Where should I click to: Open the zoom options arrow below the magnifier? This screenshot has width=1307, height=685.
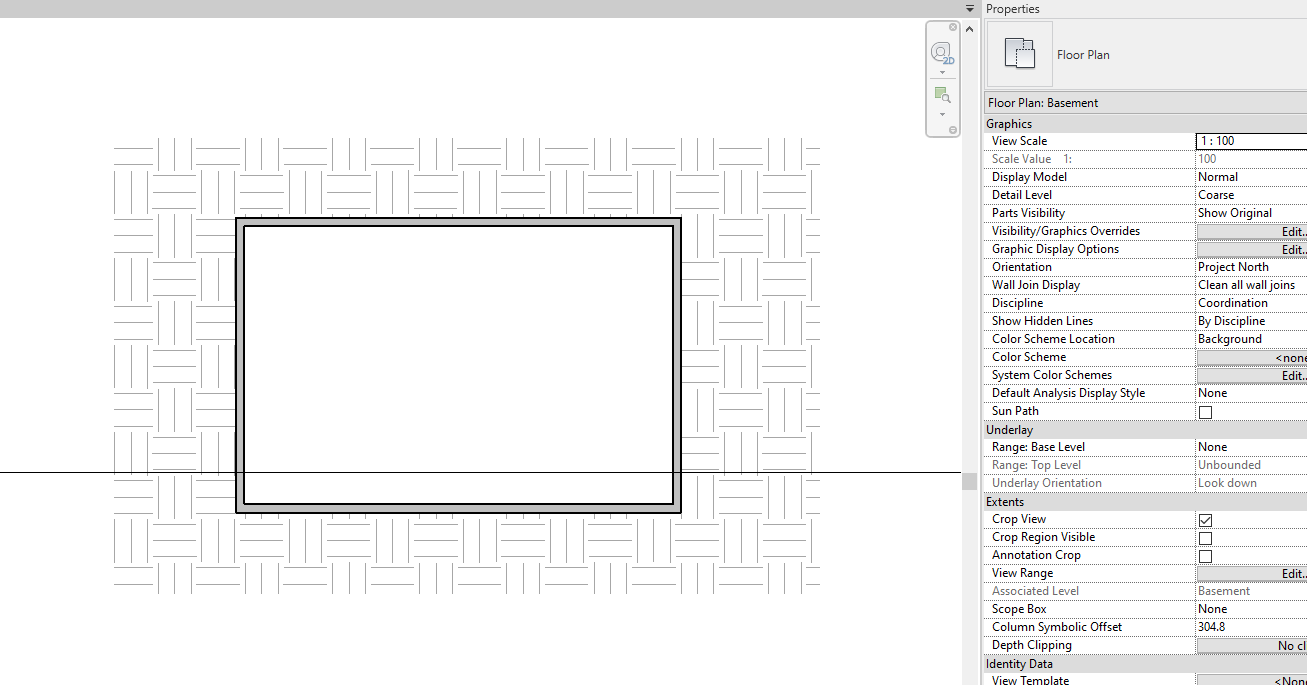coord(942,113)
